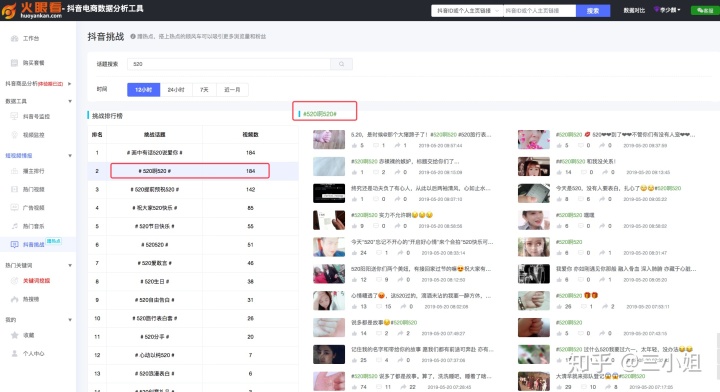Click the 数据对比 link in header

[634, 10]
